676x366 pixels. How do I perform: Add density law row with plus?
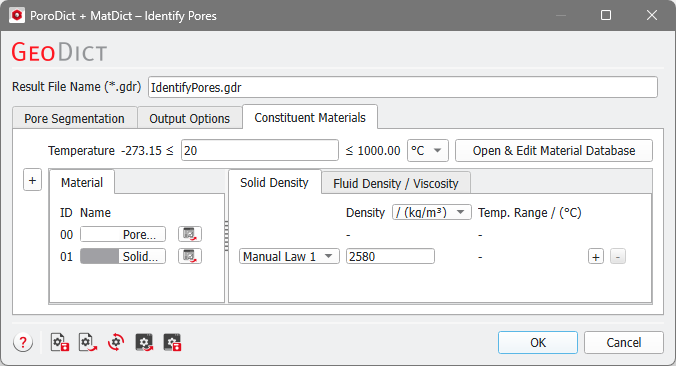click(x=596, y=257)
